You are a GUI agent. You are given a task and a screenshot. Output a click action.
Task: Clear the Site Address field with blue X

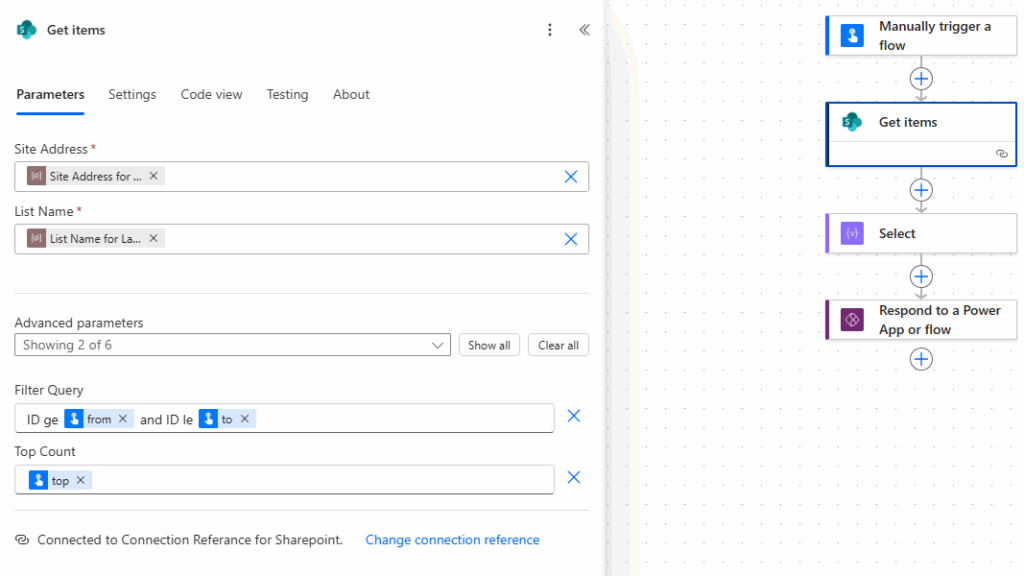(x=571, y=177)
